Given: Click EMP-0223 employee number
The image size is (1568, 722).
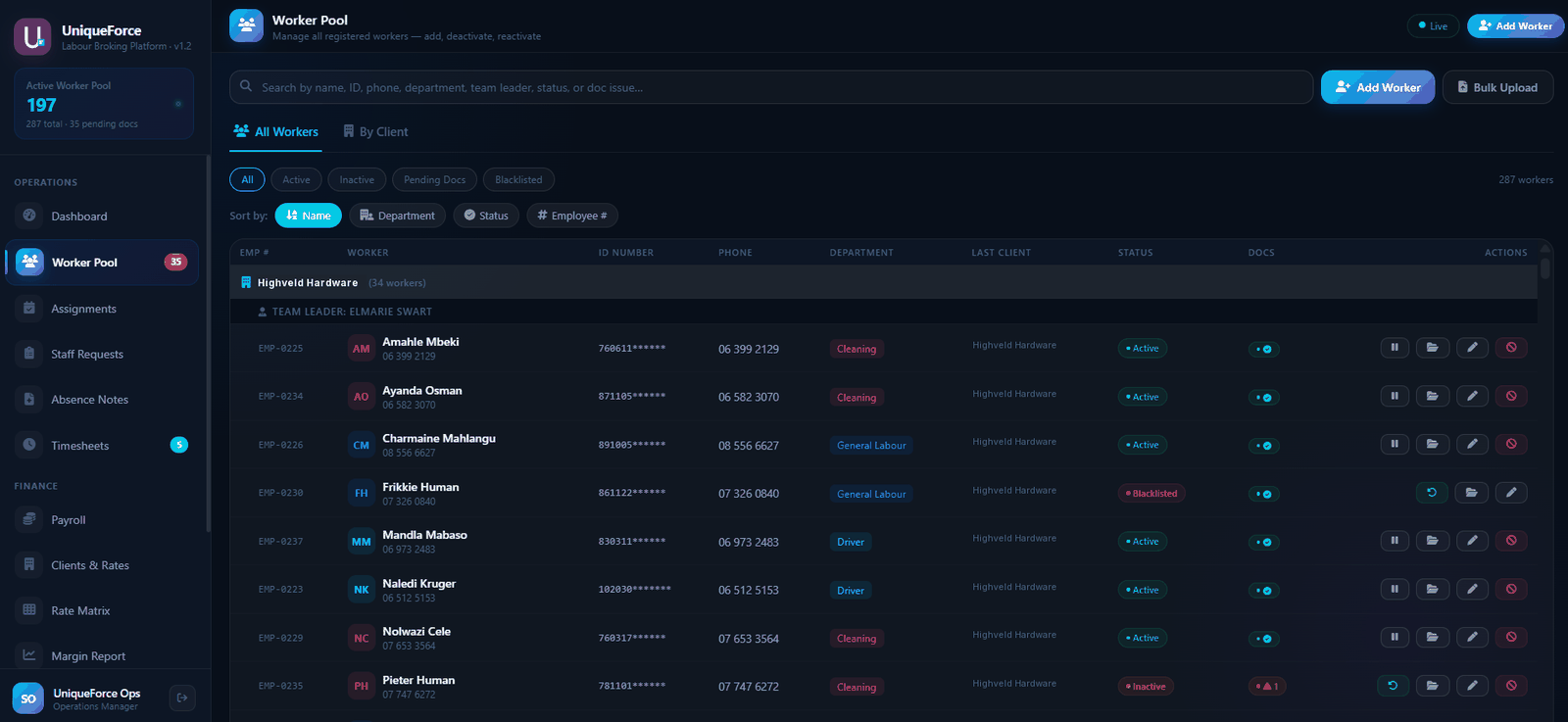Looking at the screenshot, I should [280, 590].
